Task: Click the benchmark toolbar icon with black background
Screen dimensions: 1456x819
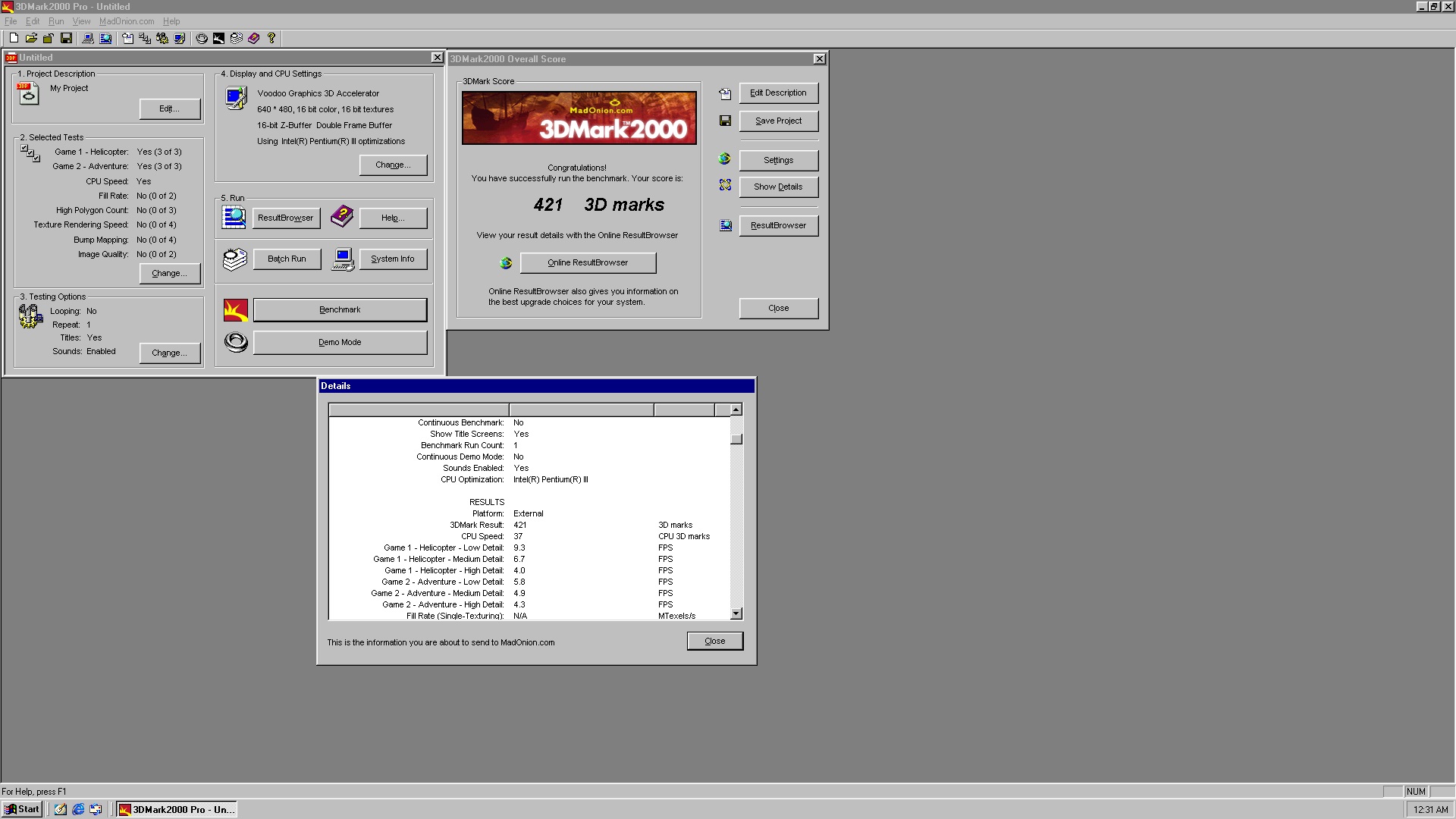Action: pos(219,38)
